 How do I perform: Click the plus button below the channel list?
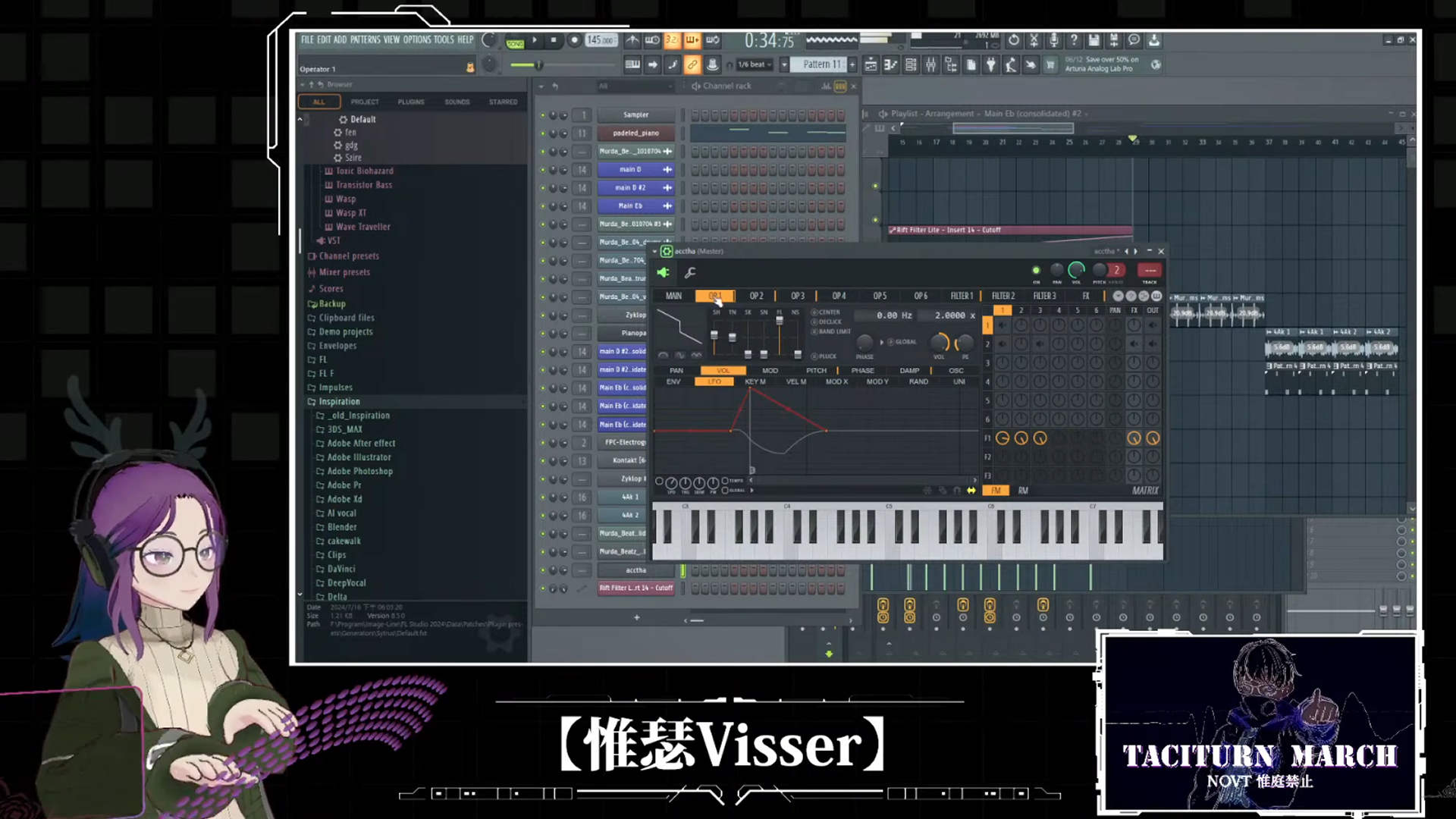pyautogui.click(x=637, y=618)
